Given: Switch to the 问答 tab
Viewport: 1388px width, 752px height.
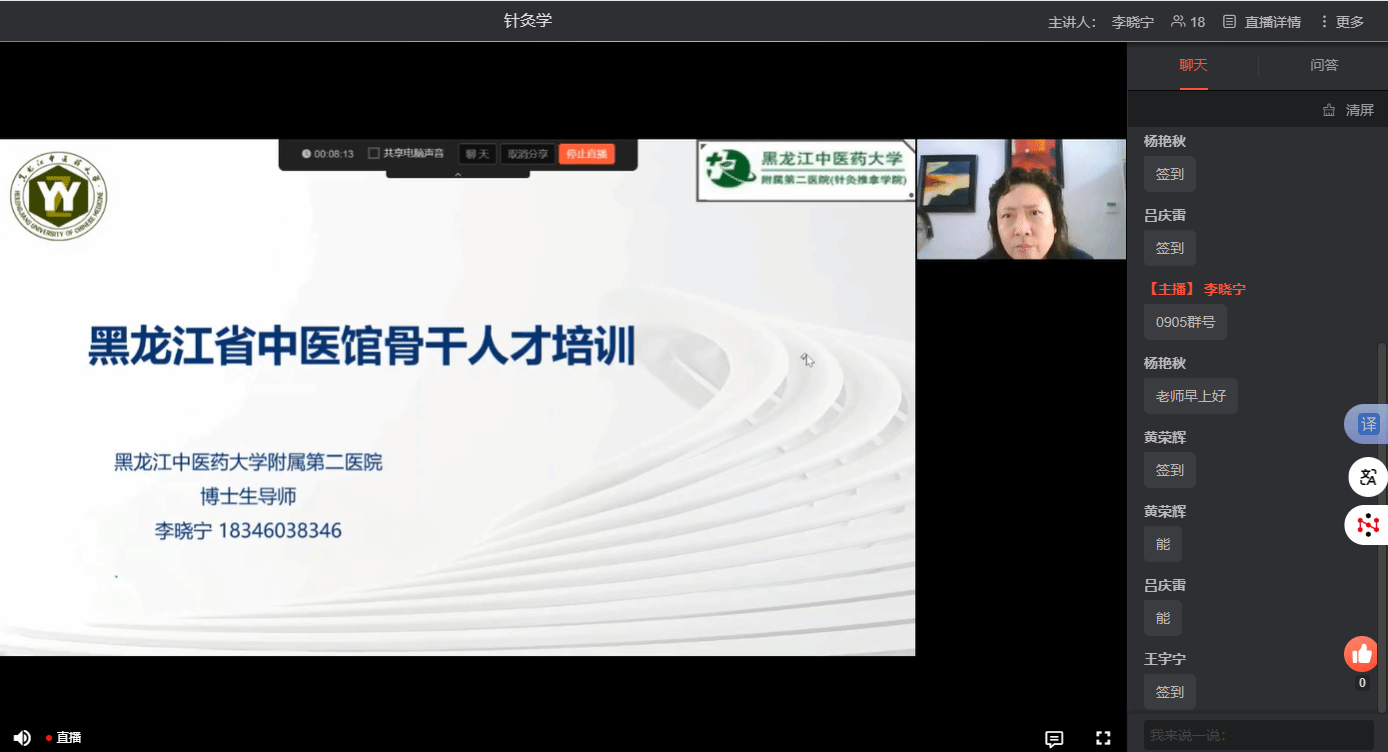Looking at the screenshot, I should 1324,65.
